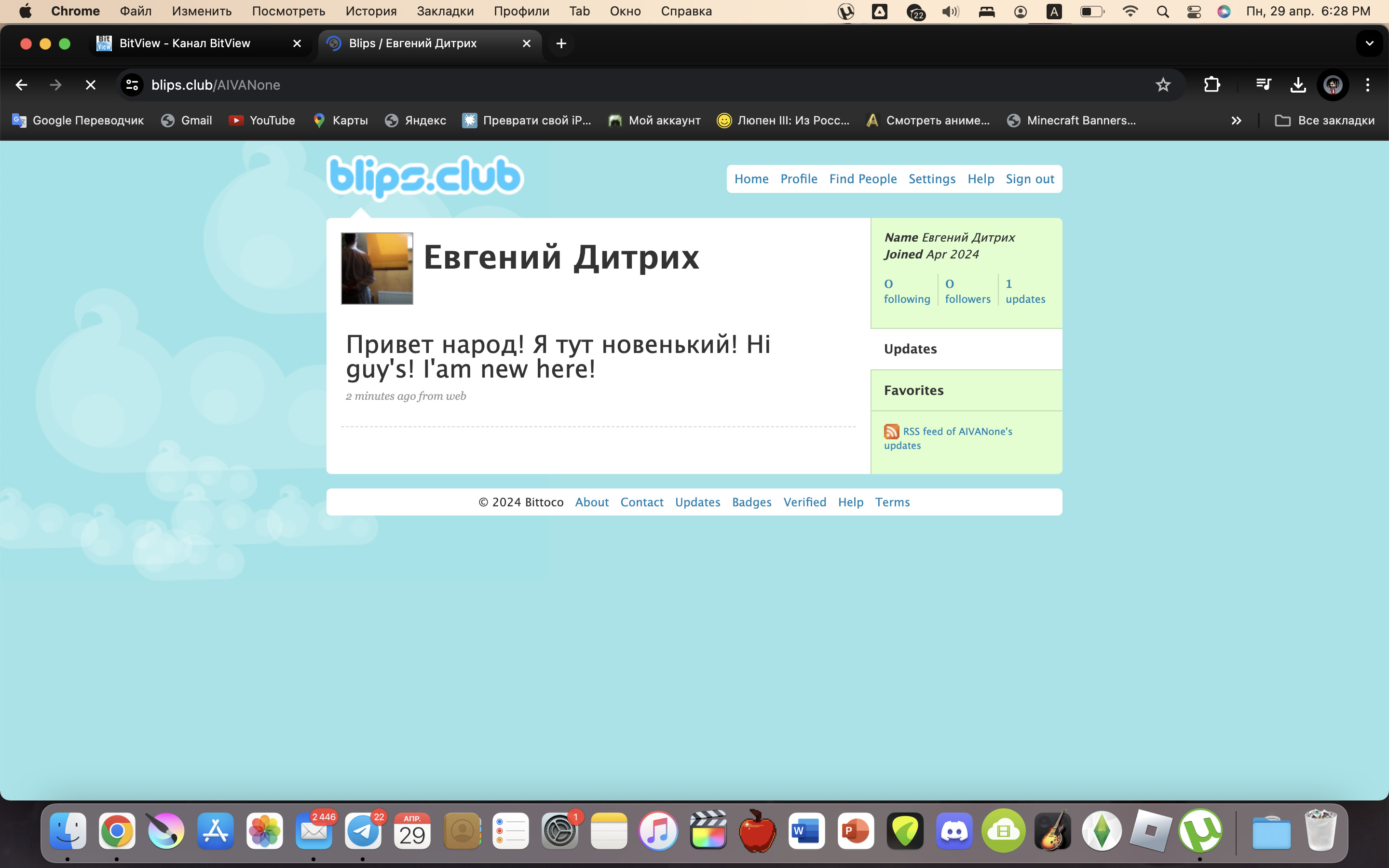Open the Favorites sidebar section

913,391
